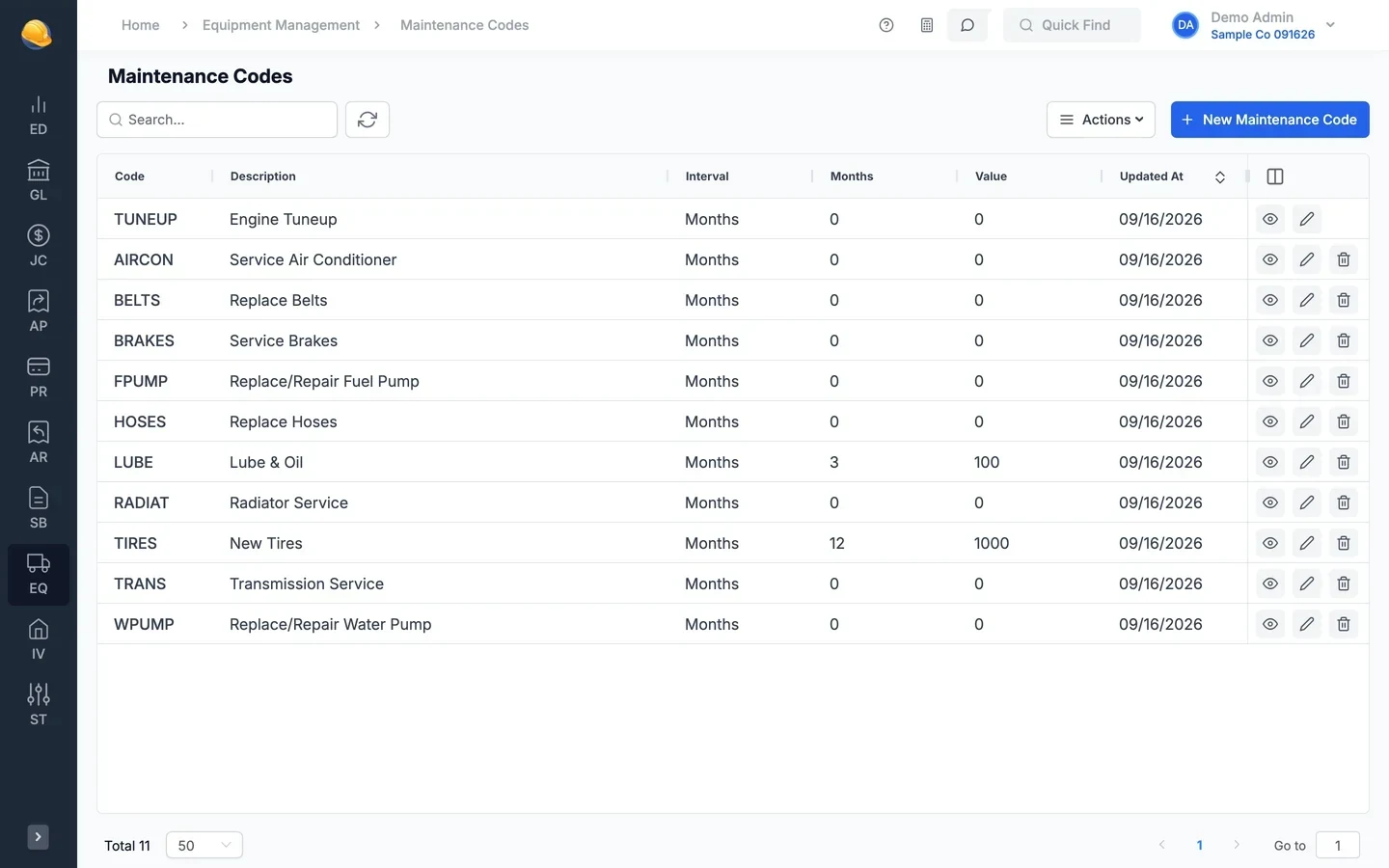Open the column layout settings icon
Screen dimensions: 1389x868
1275,176
